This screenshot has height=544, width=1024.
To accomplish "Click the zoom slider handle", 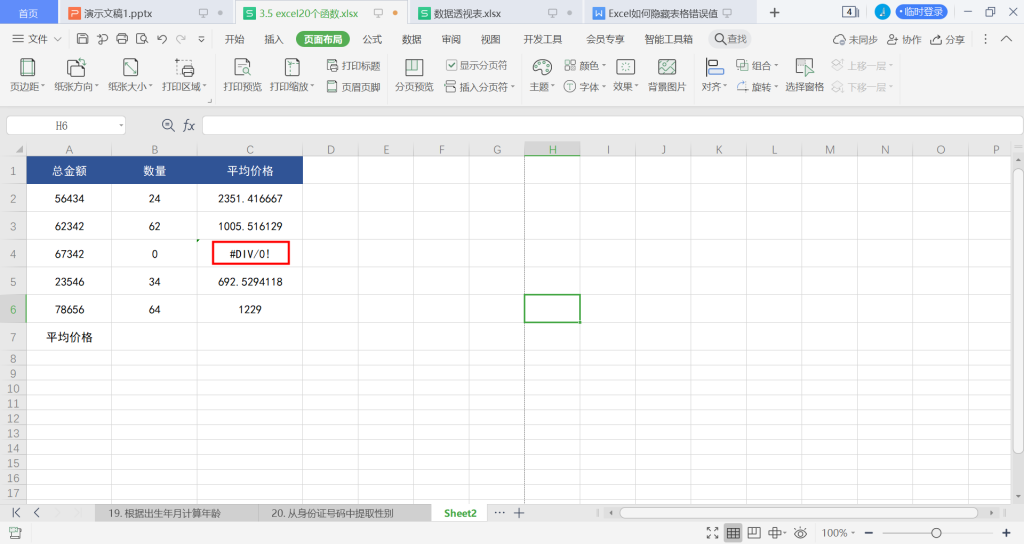I will click(x=936, y=533).
